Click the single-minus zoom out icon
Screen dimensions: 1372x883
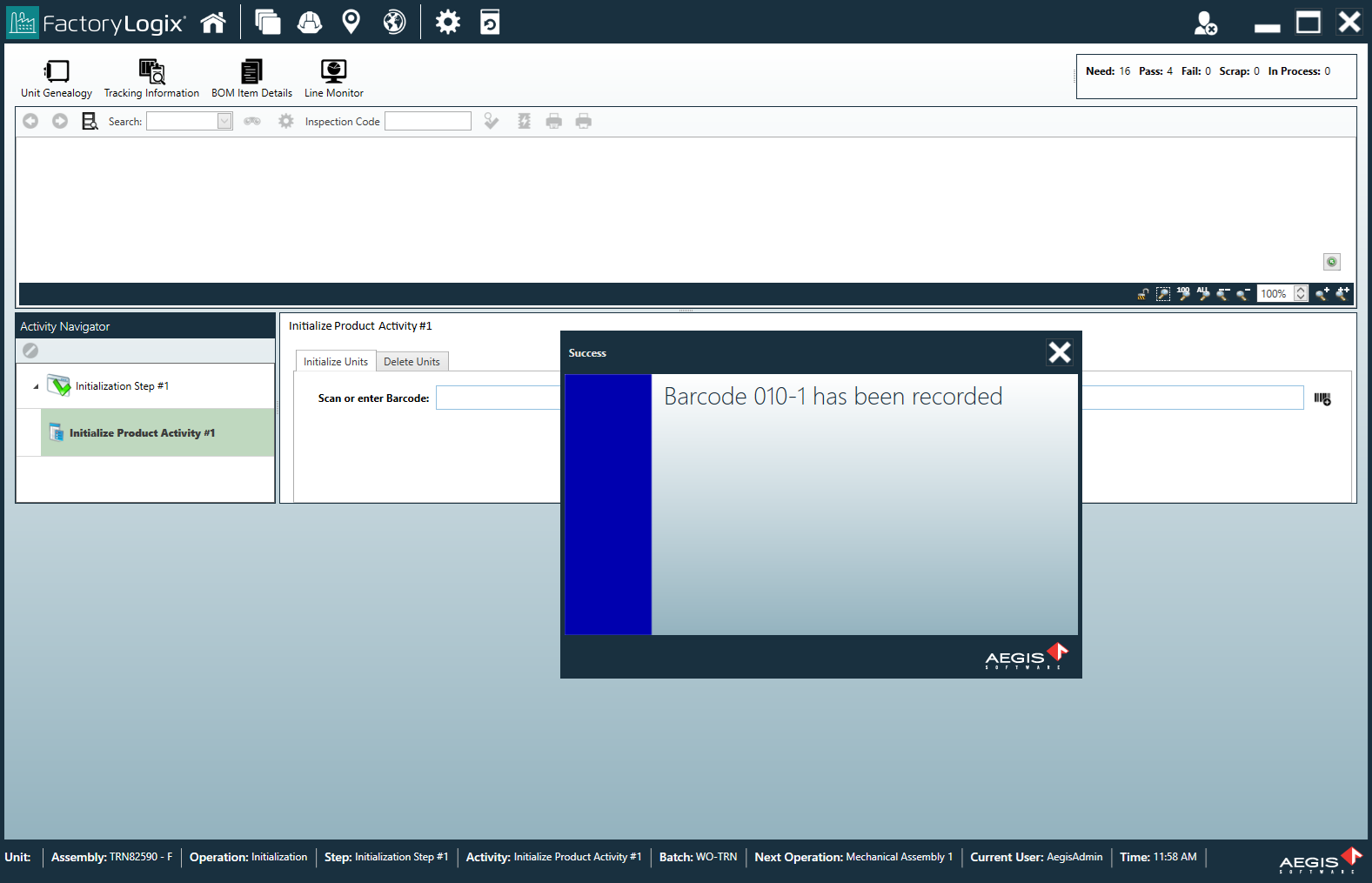[1243, 294]
